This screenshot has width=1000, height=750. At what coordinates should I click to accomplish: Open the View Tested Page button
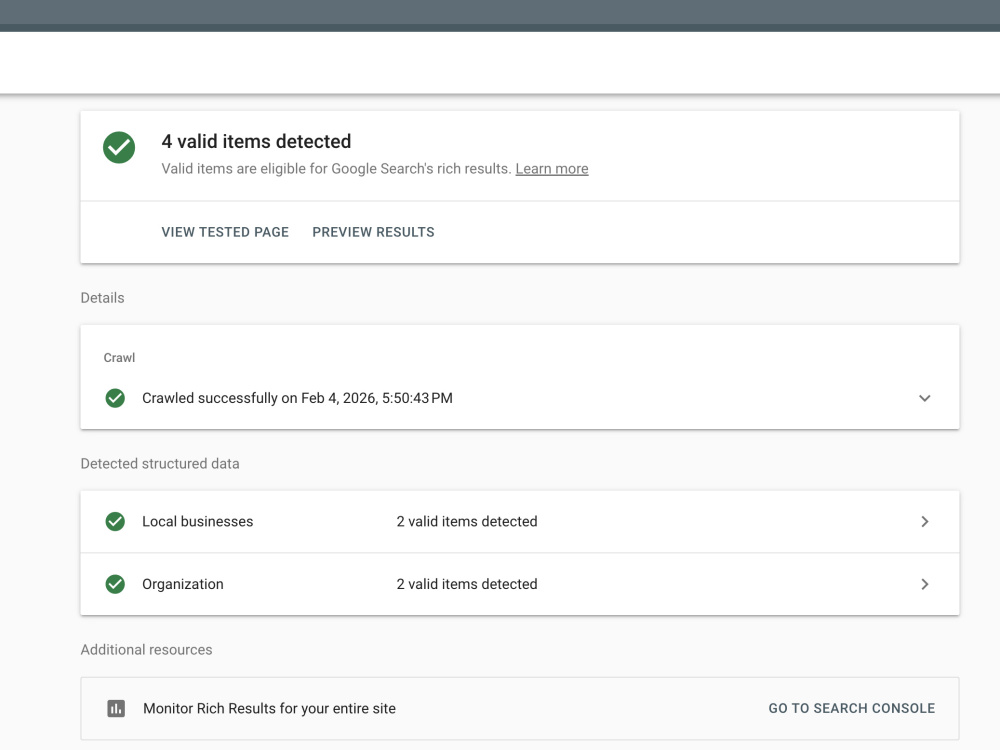pos(225,232)
